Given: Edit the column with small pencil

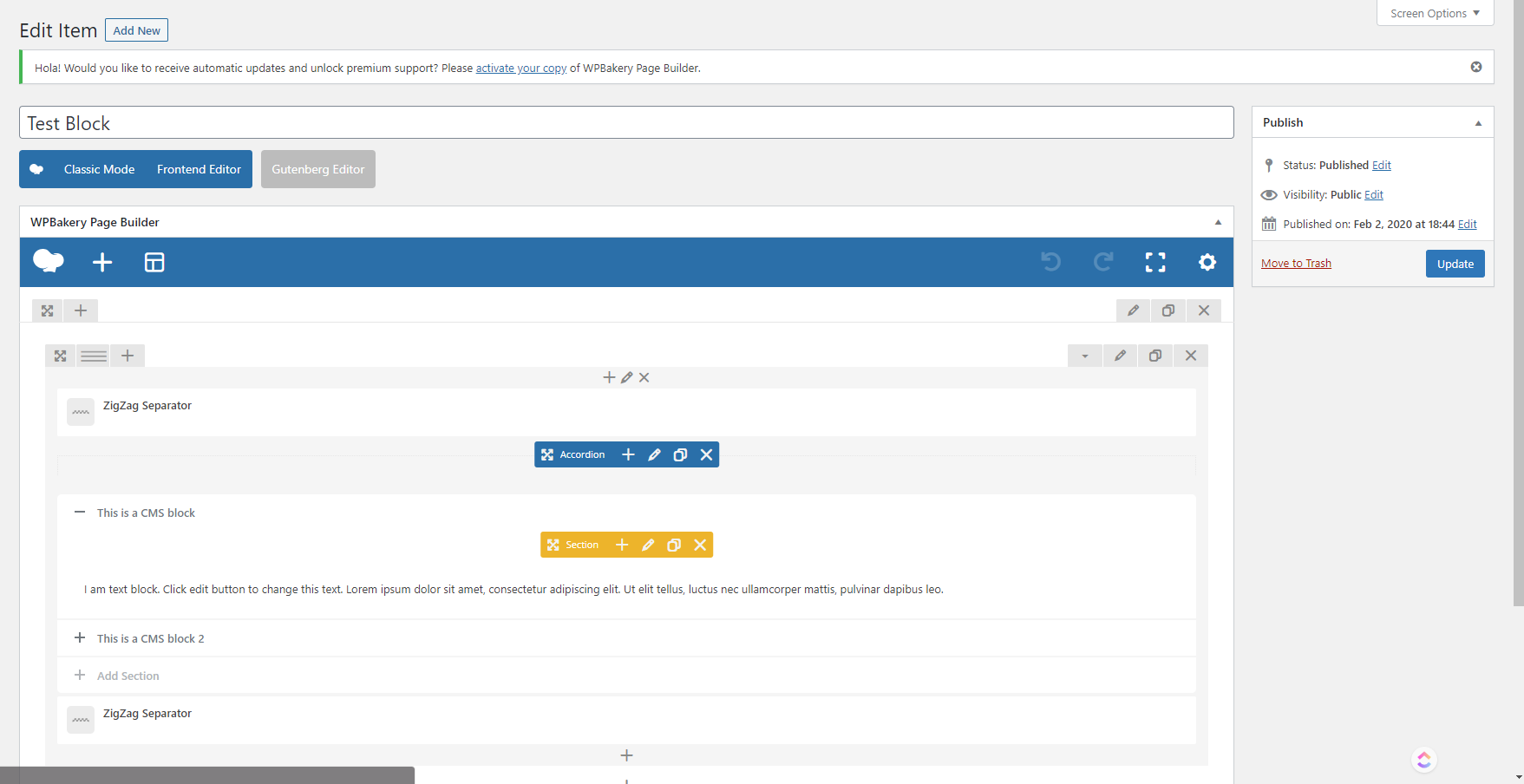Looking at the screenshot, I should (626, 377).
